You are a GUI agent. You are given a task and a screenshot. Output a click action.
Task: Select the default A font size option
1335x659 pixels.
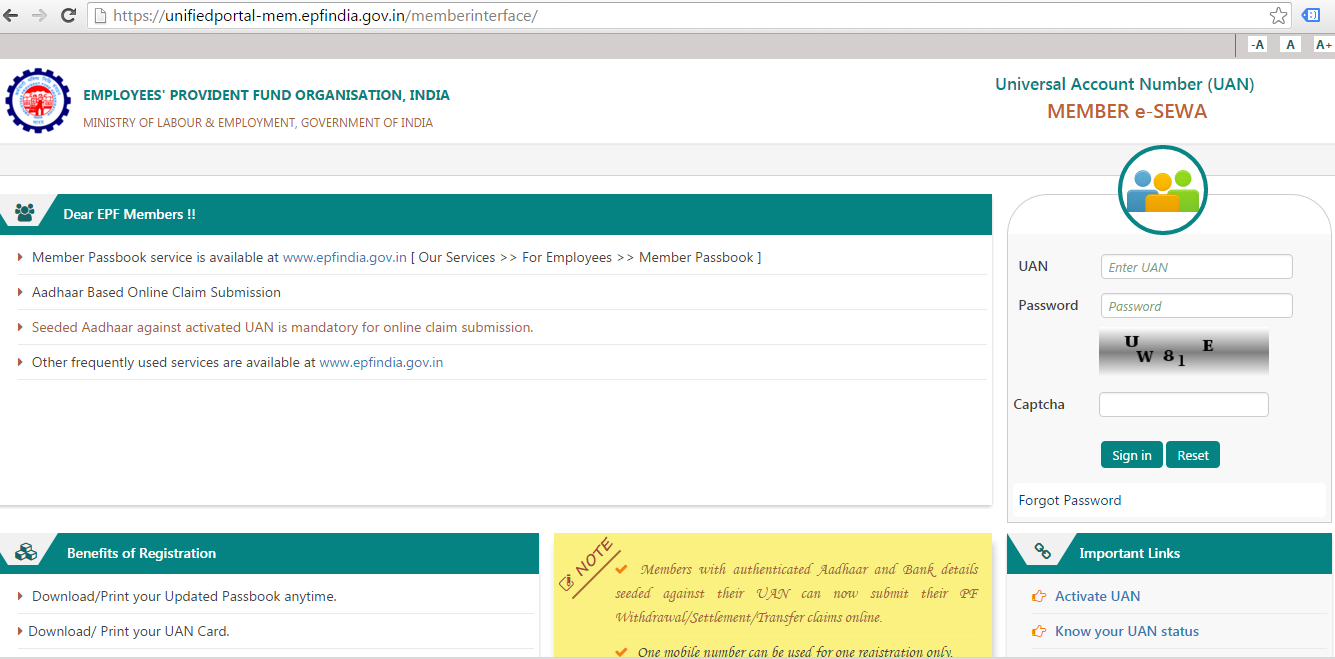1290,44
